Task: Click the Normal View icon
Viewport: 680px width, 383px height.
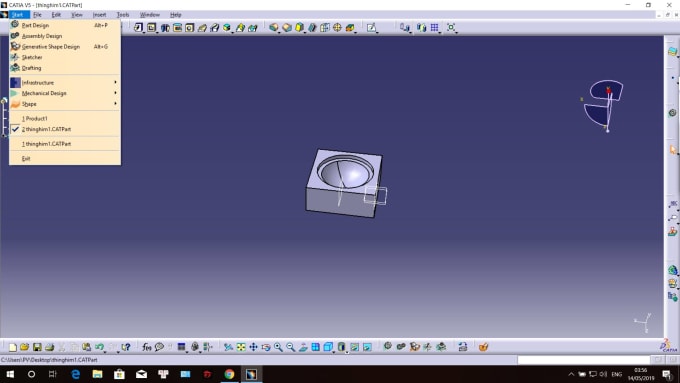Action: tap(303, 347)
